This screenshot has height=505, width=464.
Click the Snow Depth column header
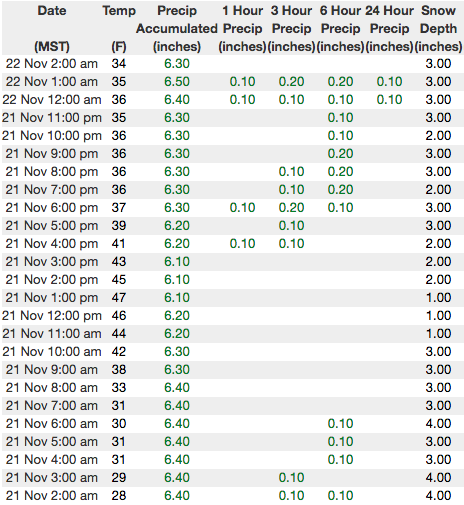(438, 28)
